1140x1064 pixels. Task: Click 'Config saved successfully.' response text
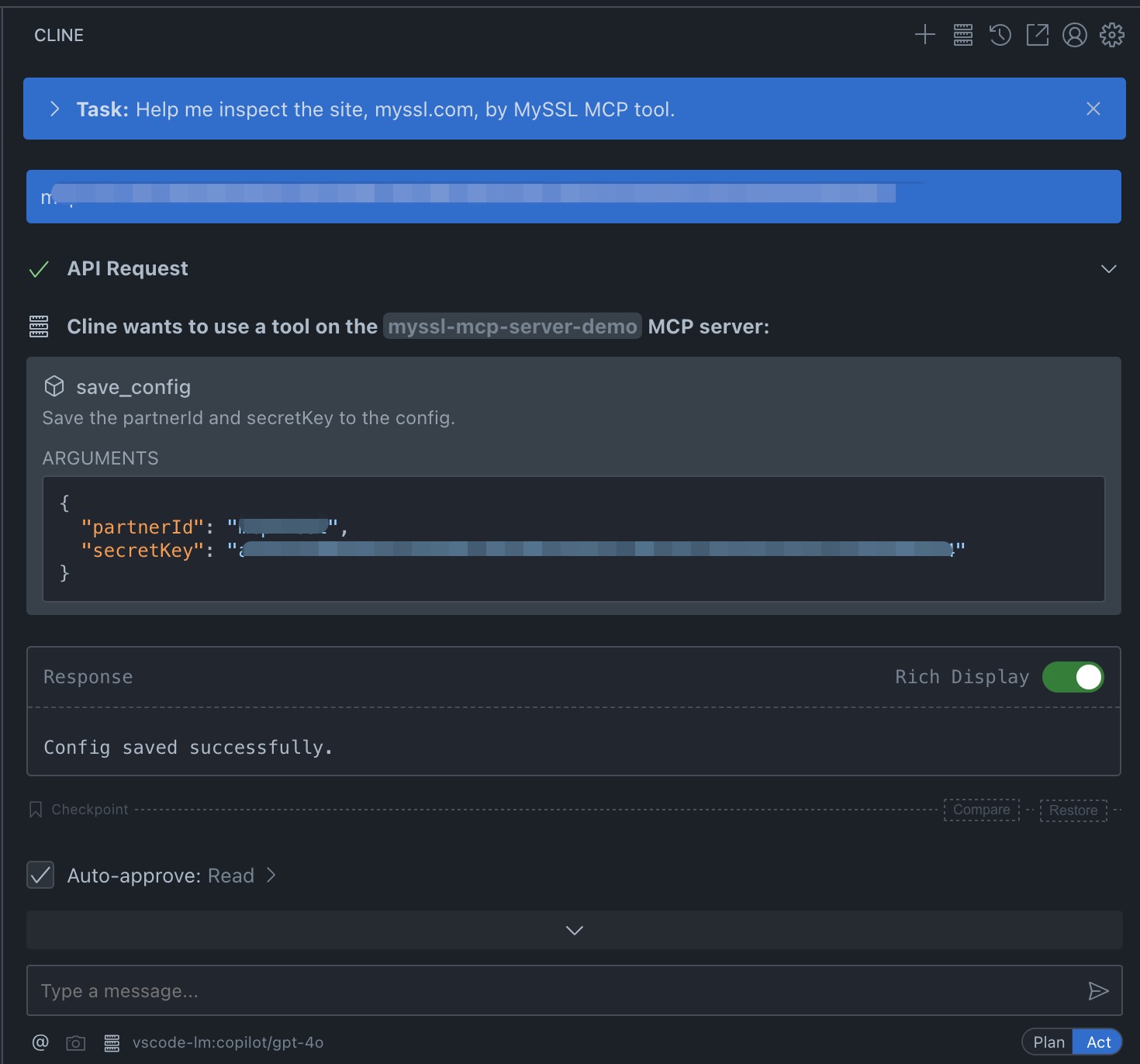tap(188, 748)
